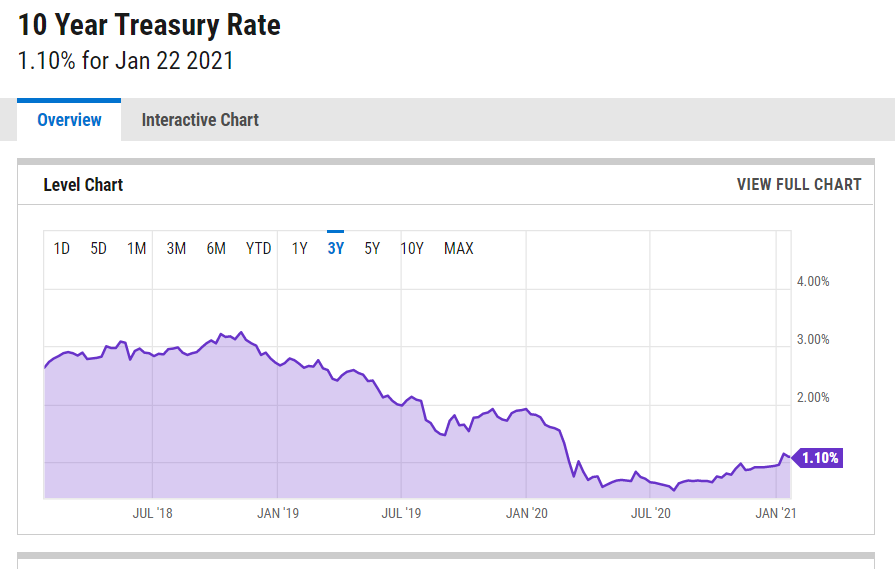Click the 10 Year Treasury Rate title
895x569 pixels.
[x=149, y=24]
